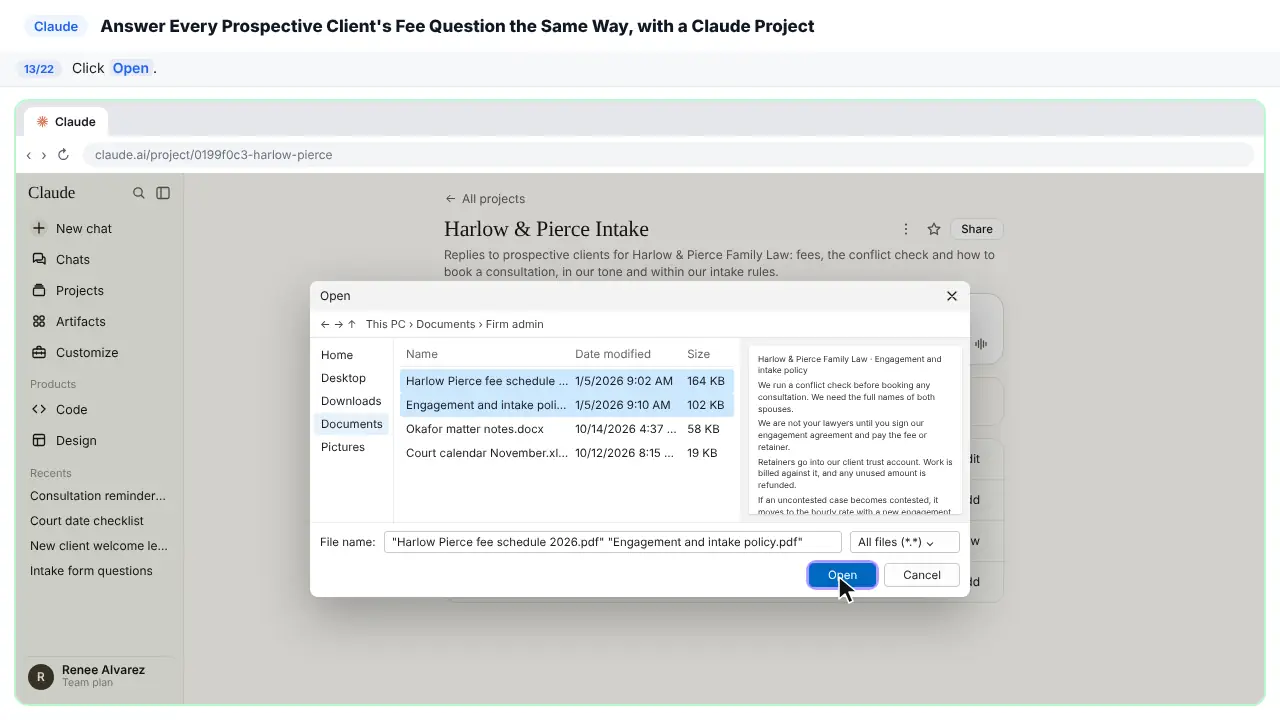
Task: Select Home in the dialog navigation pane
Action: [x=352, y=355]
